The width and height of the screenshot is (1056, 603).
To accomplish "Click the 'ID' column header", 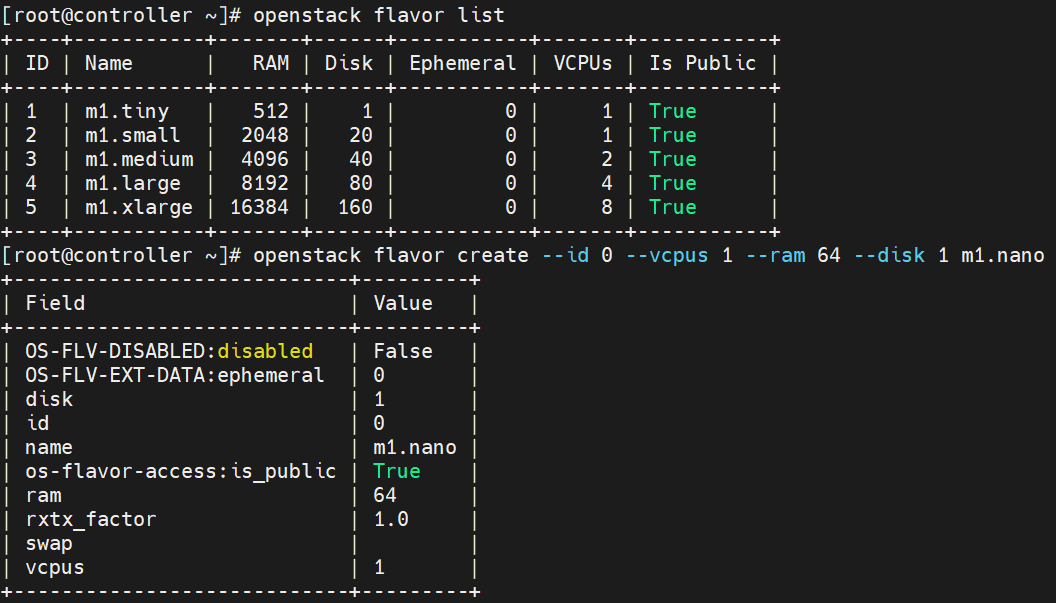I will click(x=37, y=63).
